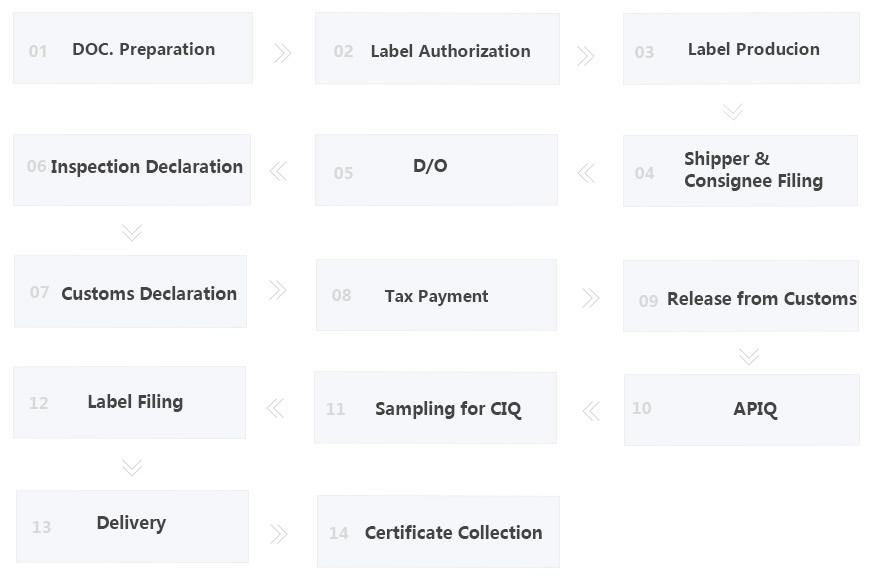
Task: Click the Release from Customs box
Action: [741, 297]
